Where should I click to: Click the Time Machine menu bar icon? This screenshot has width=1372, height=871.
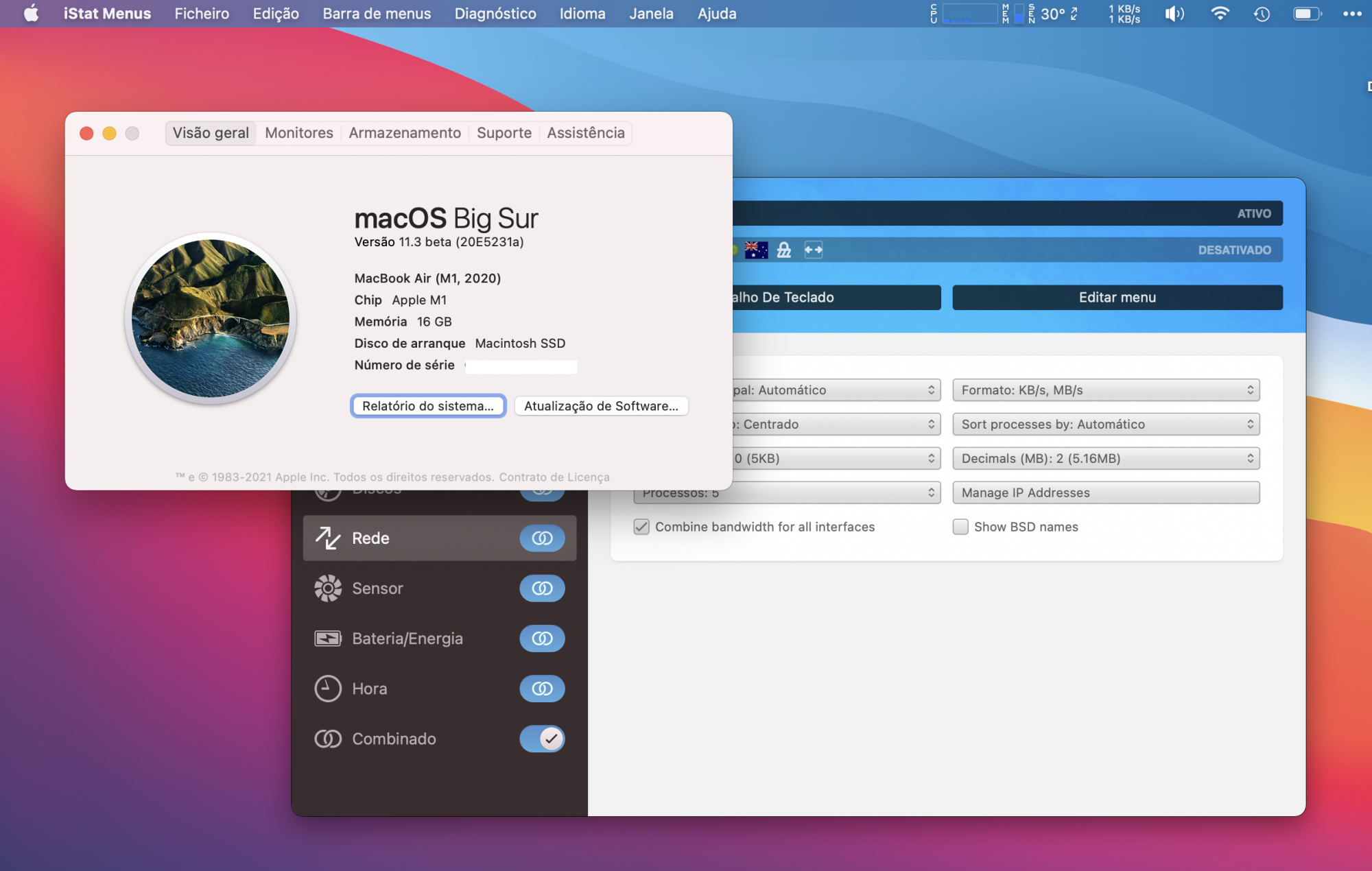tap(1262, 14)
